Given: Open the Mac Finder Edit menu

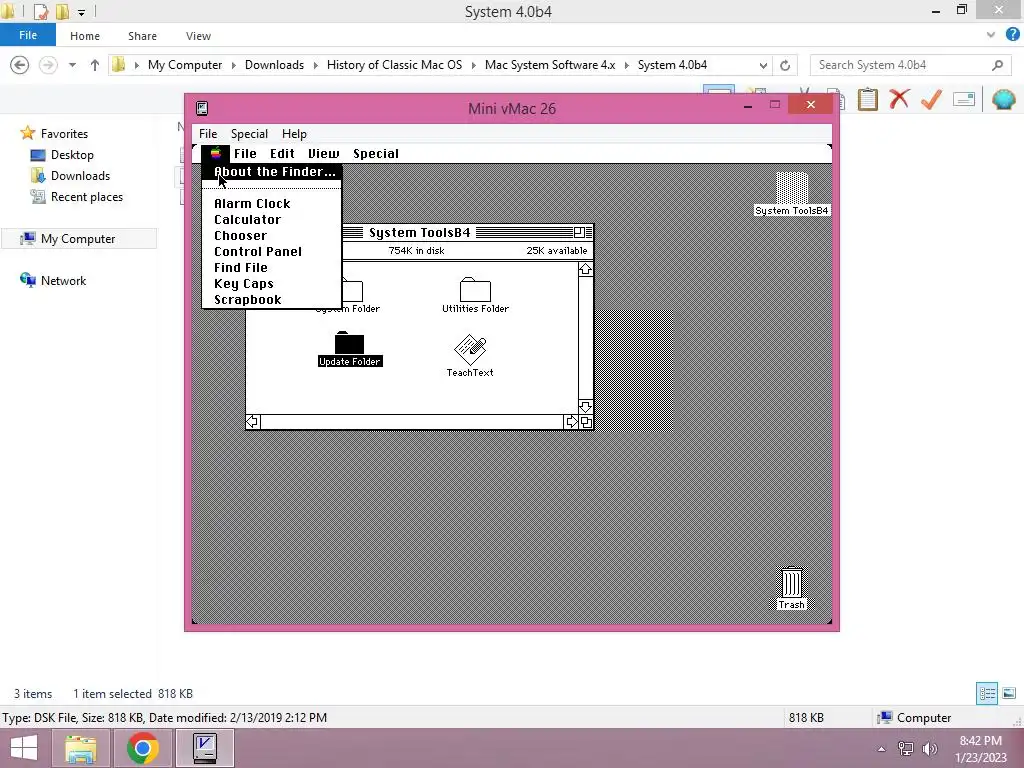Looking at the screenshot, I should (x=282, y=153).
